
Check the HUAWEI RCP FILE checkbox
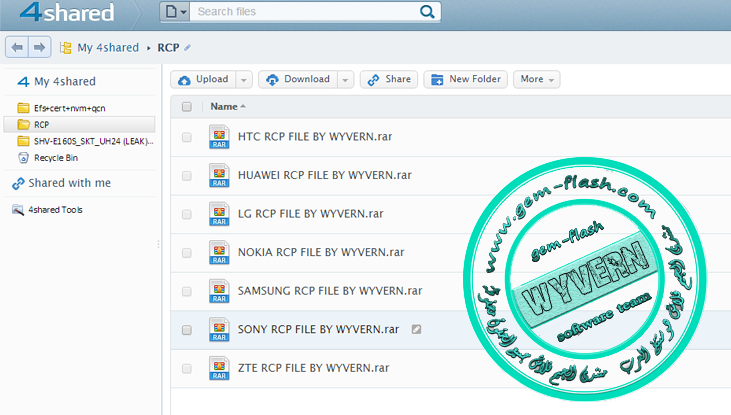[x=187, y=176]
